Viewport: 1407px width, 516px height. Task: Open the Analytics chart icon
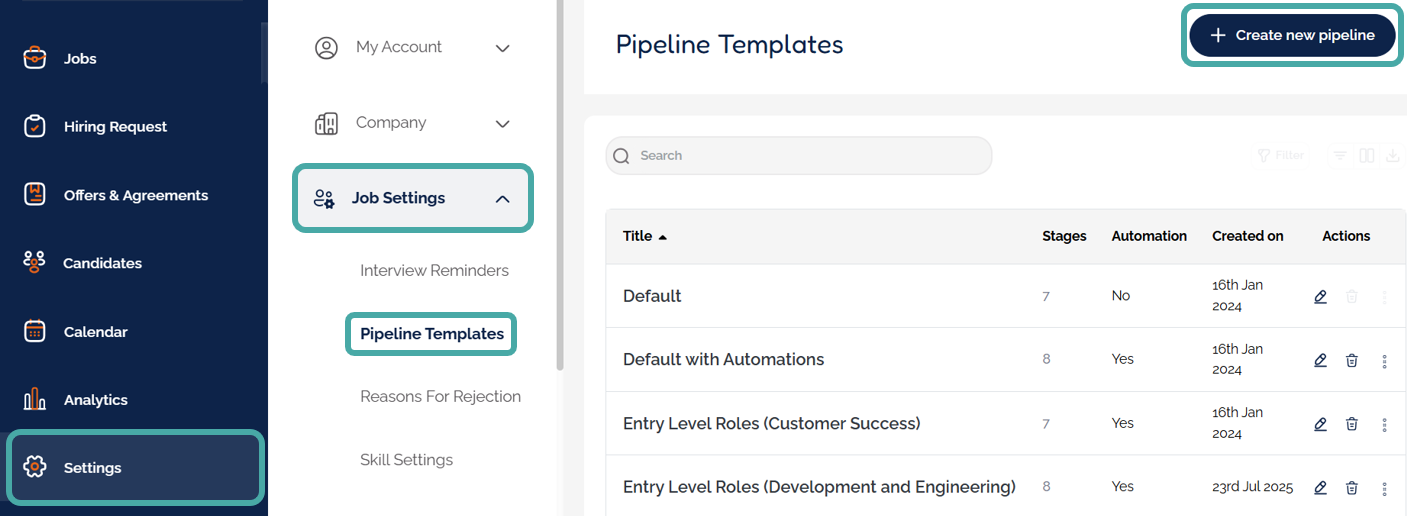[35, 399]
